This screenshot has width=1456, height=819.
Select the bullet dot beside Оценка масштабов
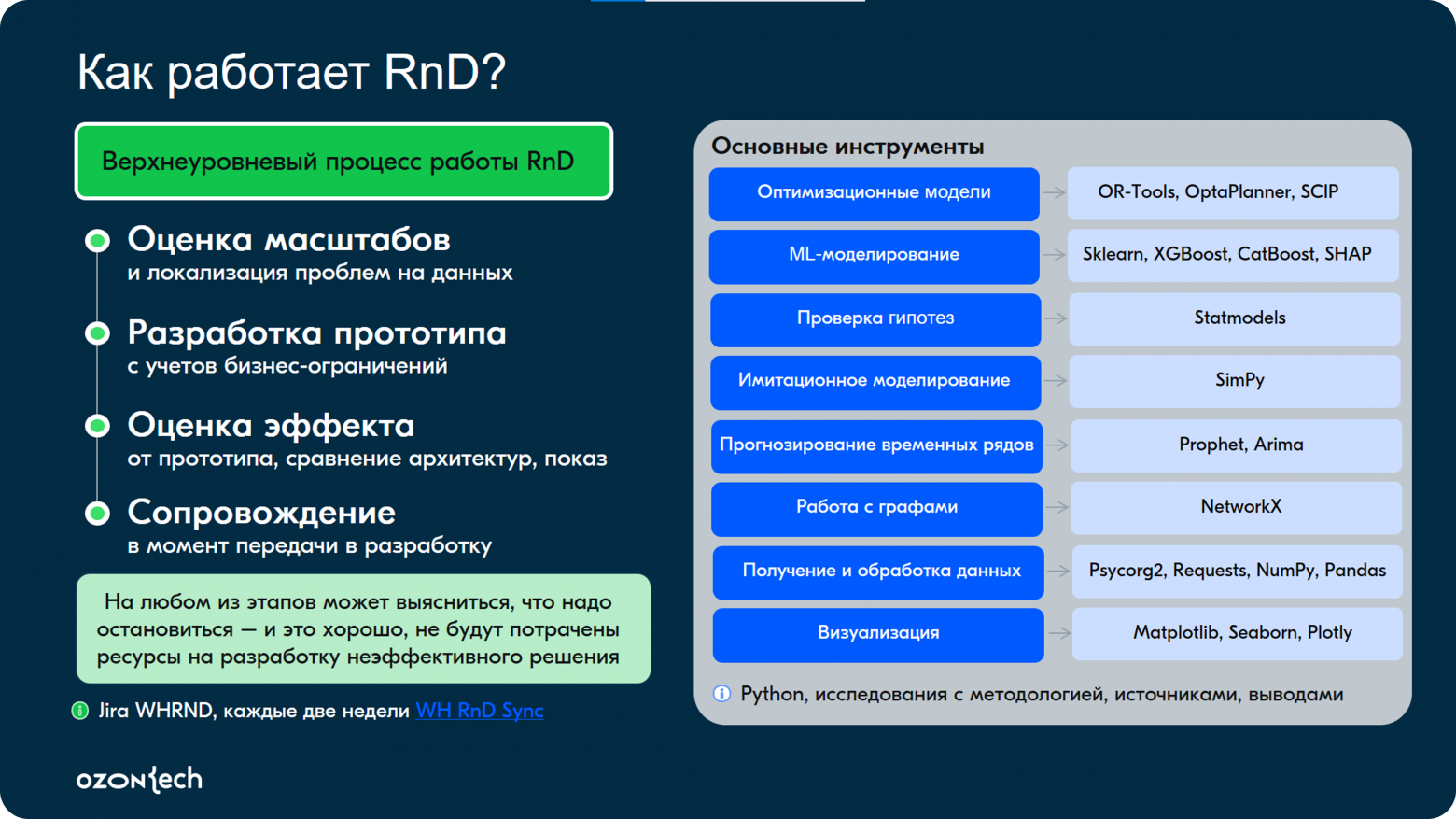pyautogui.click(x=97, y=241)
